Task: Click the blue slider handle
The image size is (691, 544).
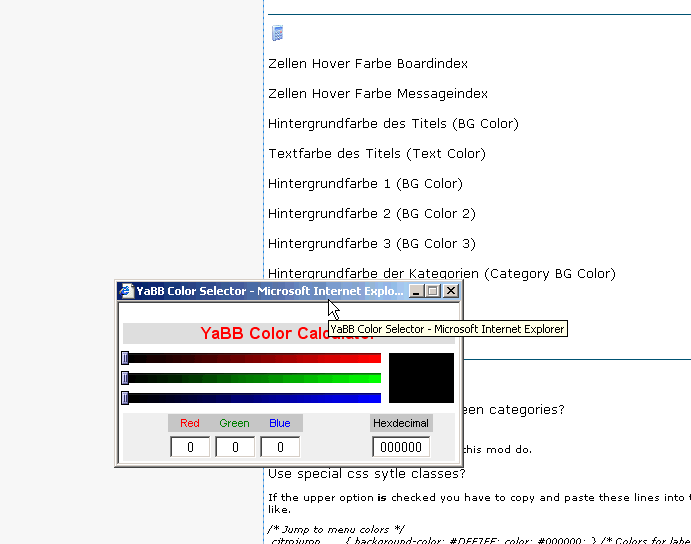Action: click(x=125, y=398)
